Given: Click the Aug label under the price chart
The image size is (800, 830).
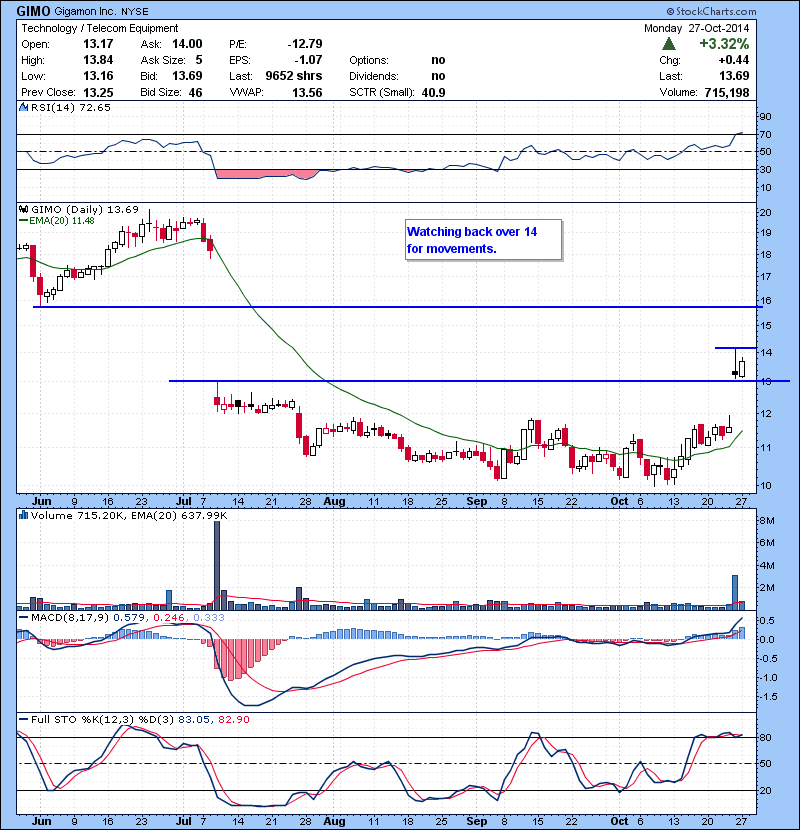Looking at the screenshot, I should (x=335, y=501).
